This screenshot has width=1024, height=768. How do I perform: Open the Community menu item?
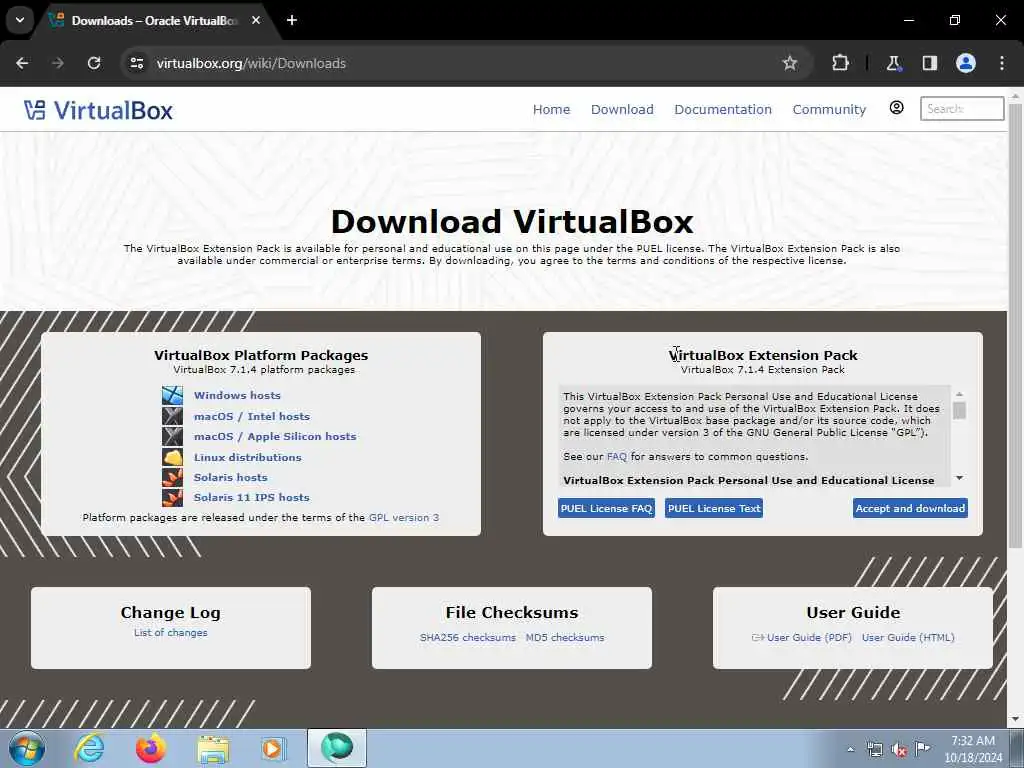[829, 110]
